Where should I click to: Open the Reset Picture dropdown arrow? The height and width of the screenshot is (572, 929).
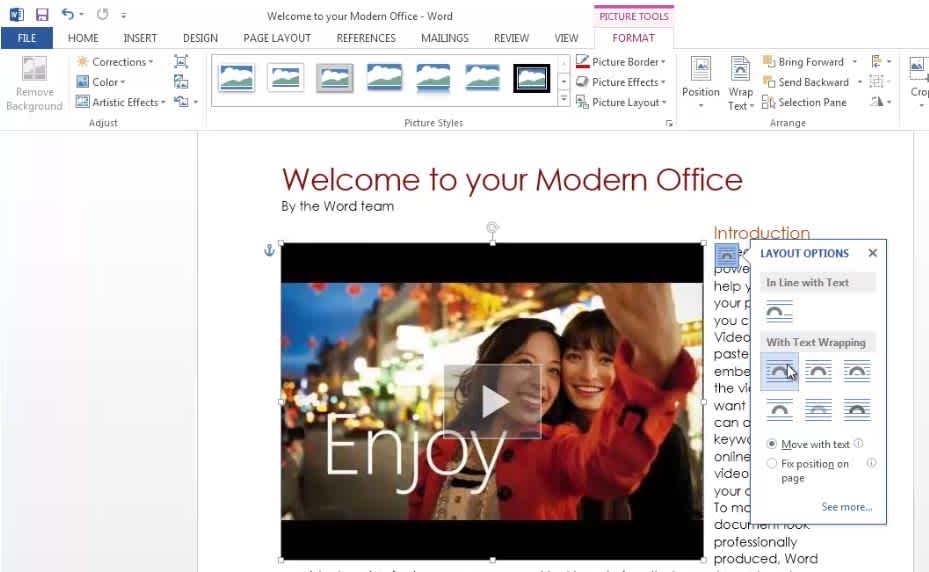point(196,103)
